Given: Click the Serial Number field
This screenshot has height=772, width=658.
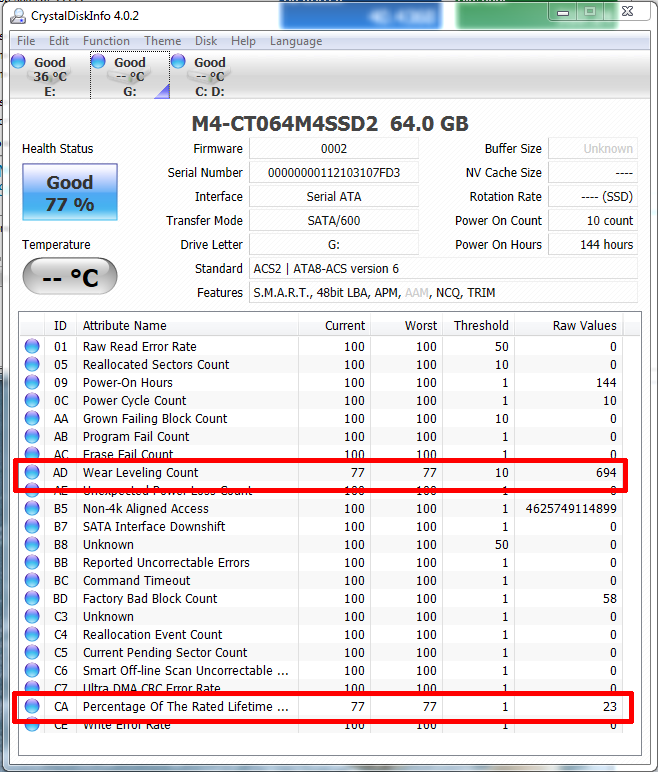Looking at the screenshot, I should [334, 173].
